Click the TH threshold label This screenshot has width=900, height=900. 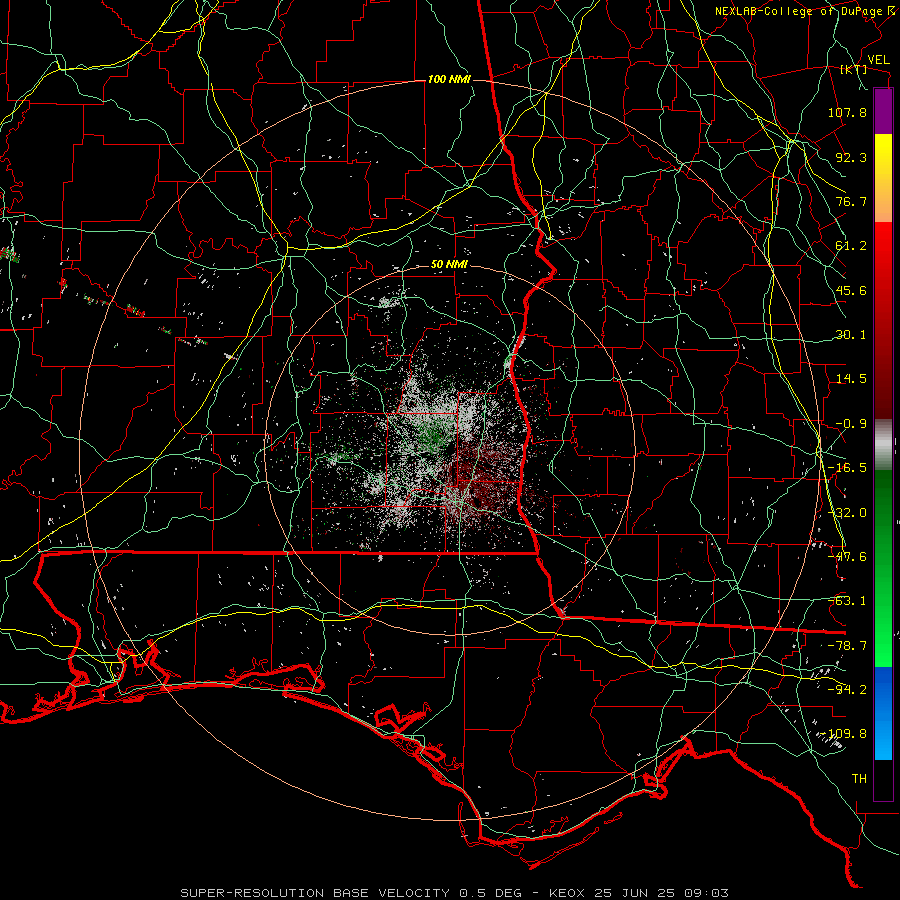tap(859, 779)
